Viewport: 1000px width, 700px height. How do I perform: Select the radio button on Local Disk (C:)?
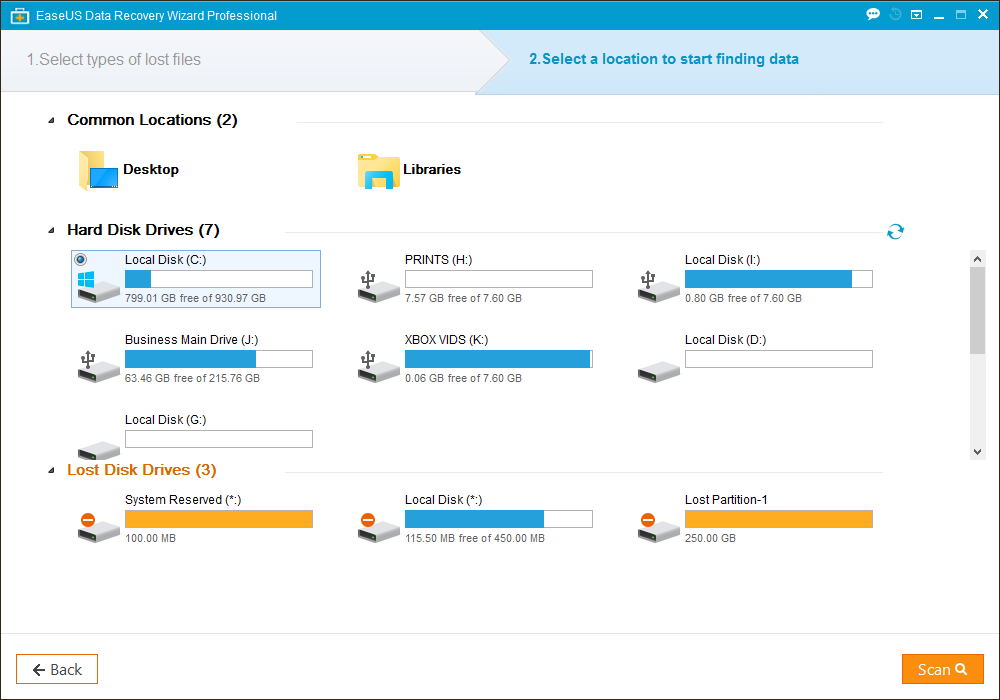tap(80, 259)
